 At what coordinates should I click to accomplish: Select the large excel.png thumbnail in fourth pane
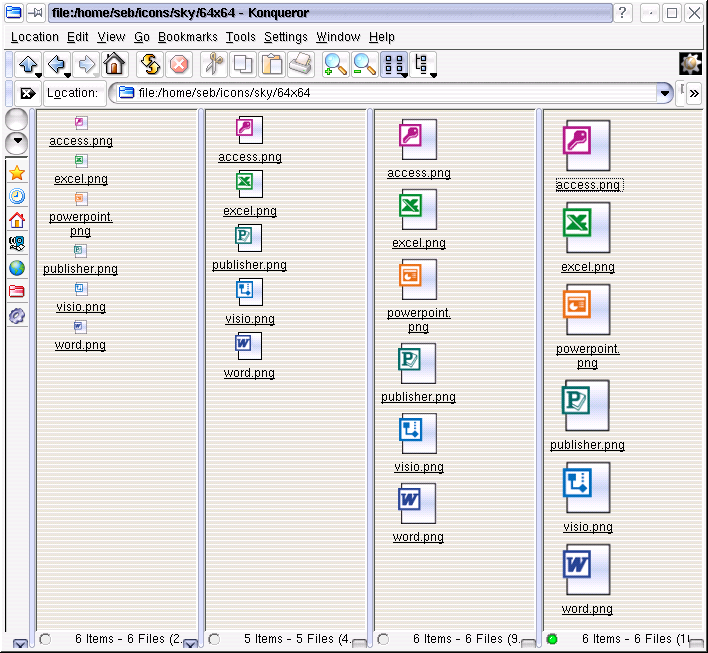(x=586, y=228)
